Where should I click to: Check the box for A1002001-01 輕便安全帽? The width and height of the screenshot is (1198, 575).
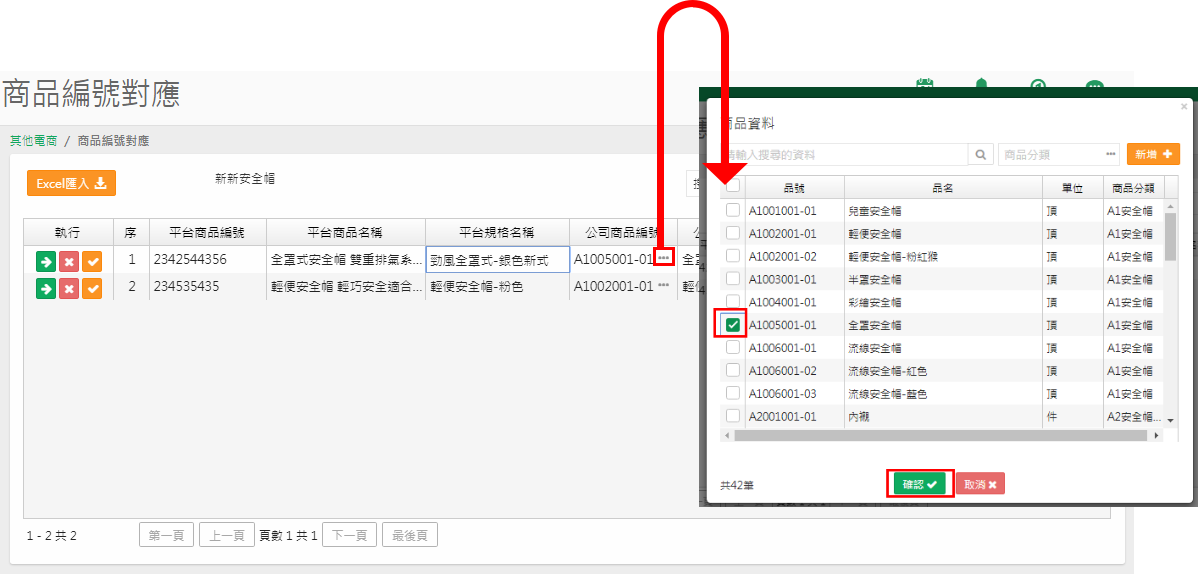[733, 233]
